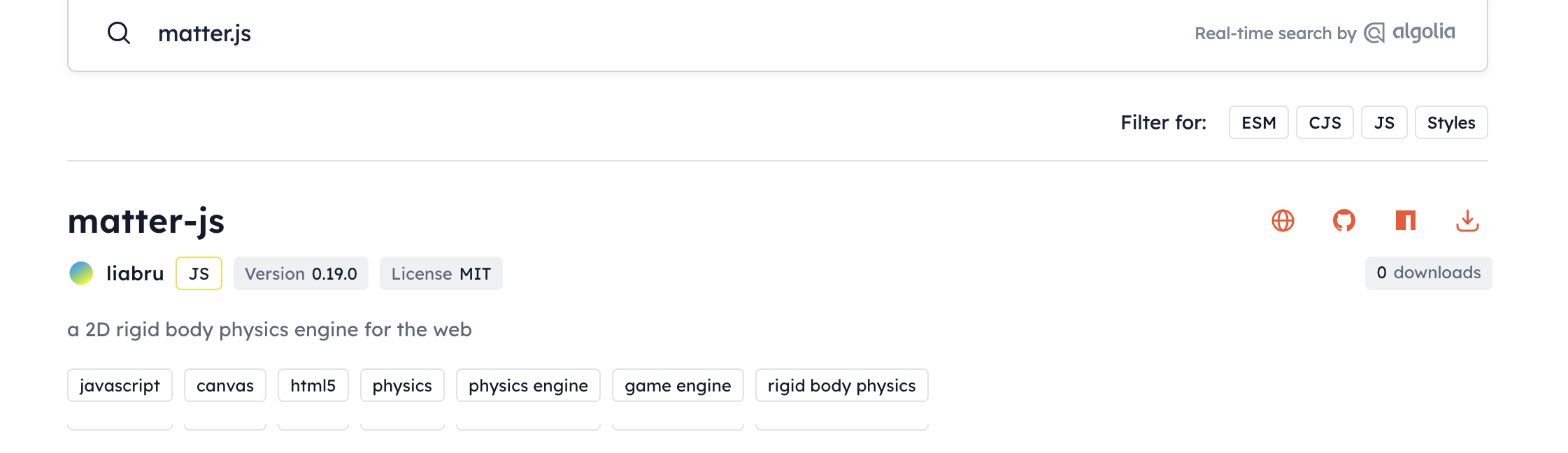Toggle the Styles filter

(1451, 122)
